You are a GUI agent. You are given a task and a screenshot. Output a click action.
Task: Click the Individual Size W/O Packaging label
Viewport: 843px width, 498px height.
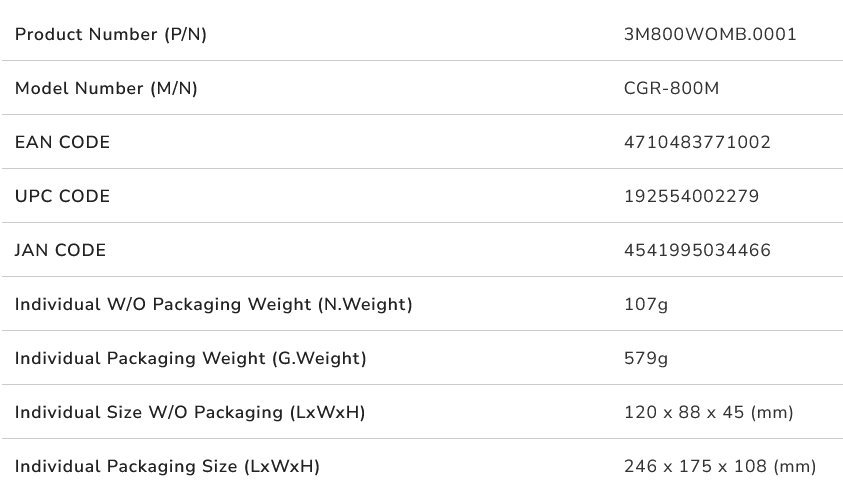[189, 412]
